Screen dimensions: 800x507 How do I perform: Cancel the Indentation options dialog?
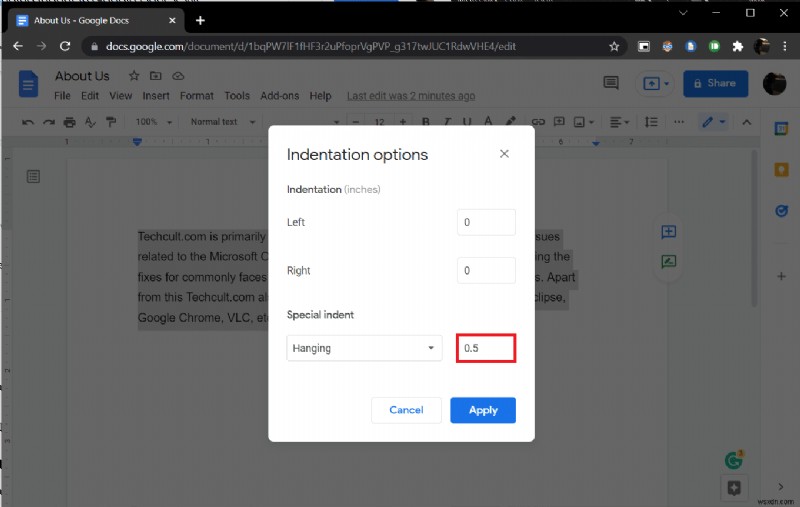[406, 410]
